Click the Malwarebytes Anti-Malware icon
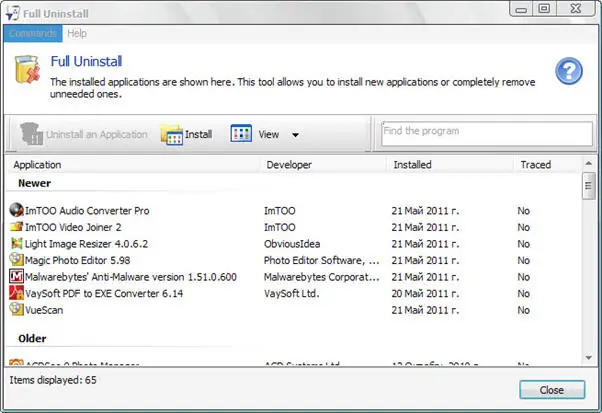Screen dimensions: 602x413 (x=16, y=276)
